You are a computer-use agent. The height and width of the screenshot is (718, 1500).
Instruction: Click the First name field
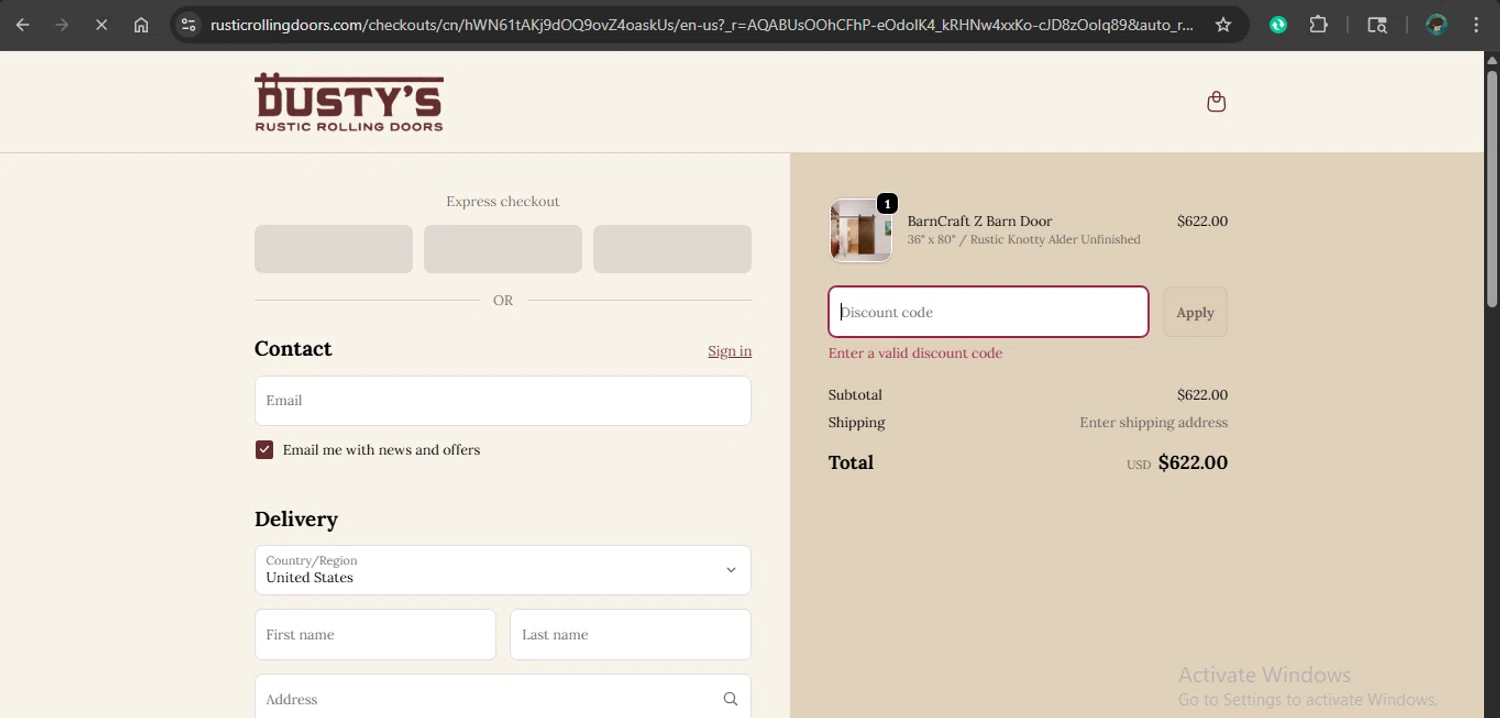375,635
